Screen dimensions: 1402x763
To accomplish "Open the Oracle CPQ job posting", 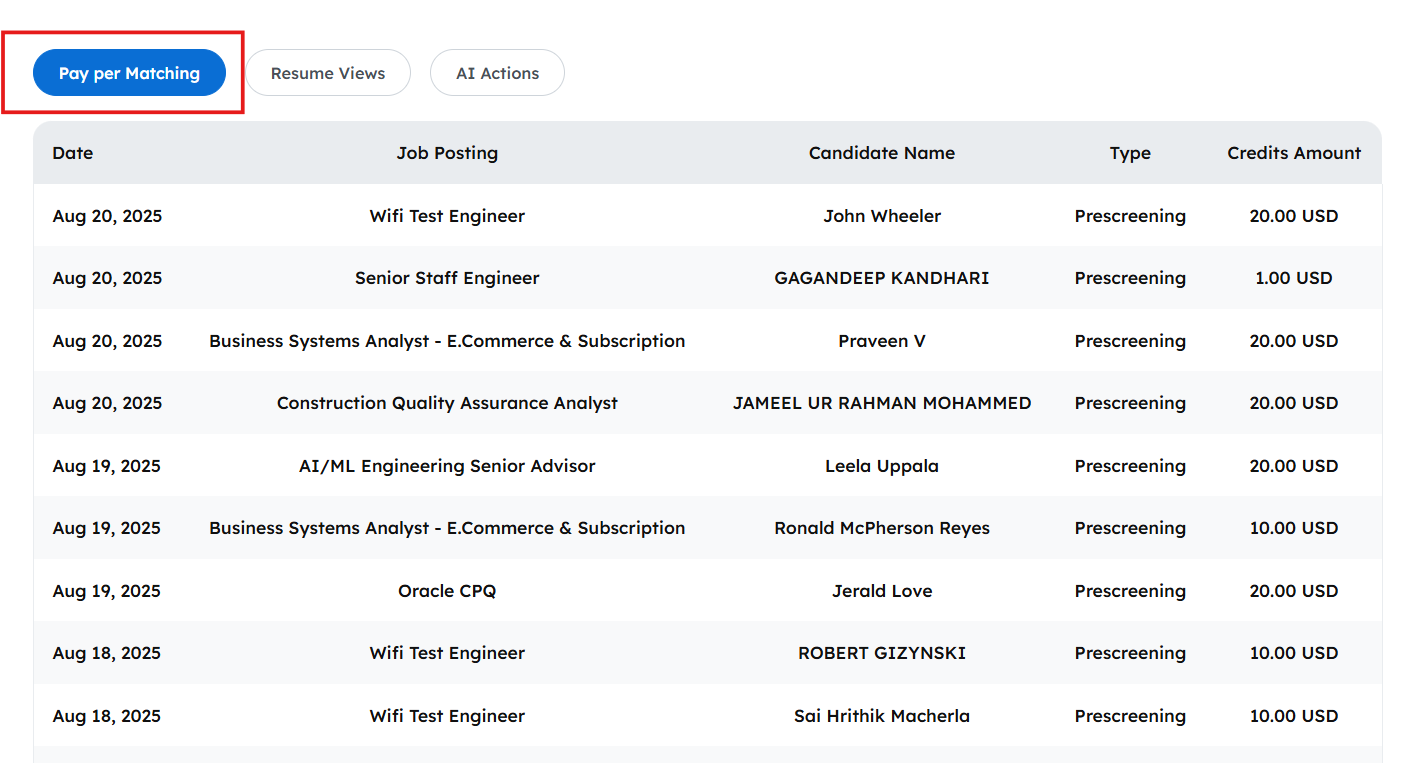I will point(447,591).
